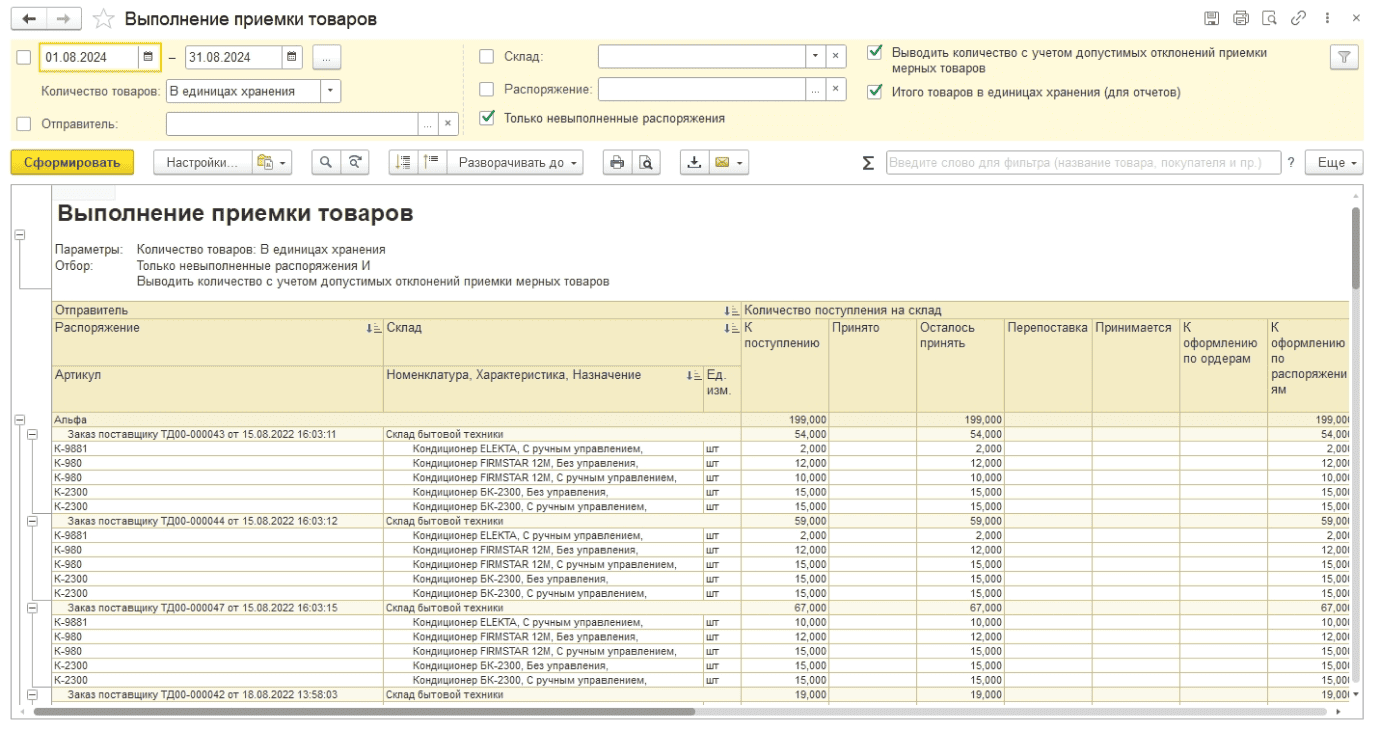Screen dimensions: 1380x731
Task: Open the standard period selection ellipsis button
Action: point(327,57)
